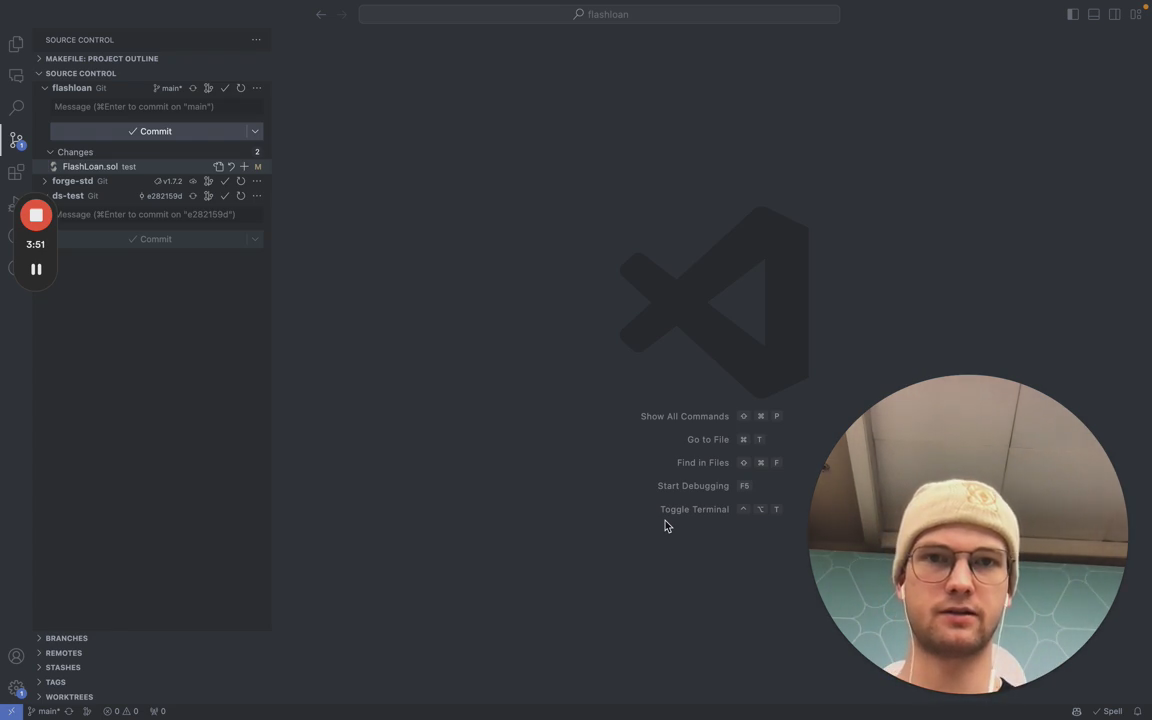
Task: Collapse the flashloan repository node
Action: (x=45, y=88)
